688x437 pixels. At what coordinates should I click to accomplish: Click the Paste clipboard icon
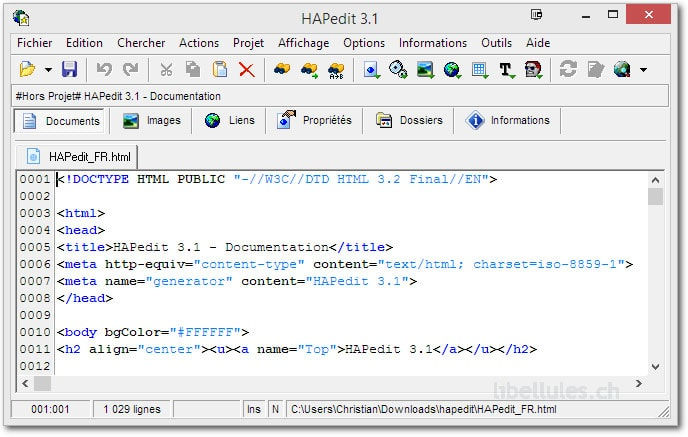pyautogui.click(x=220, y=69)
